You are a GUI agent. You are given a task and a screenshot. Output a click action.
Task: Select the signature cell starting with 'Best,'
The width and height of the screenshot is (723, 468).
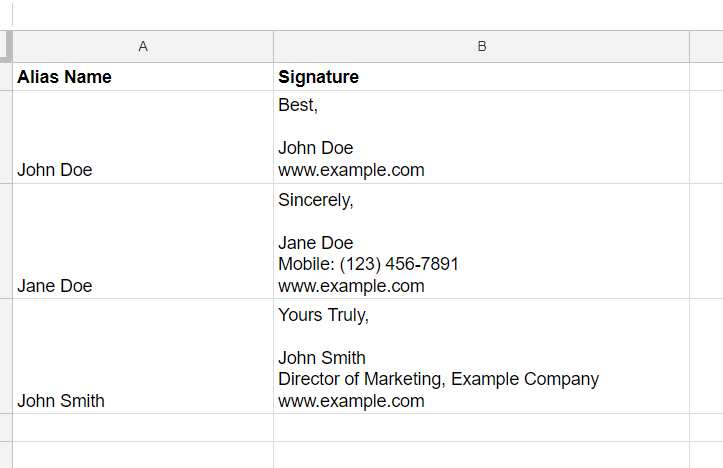(481, 137)
